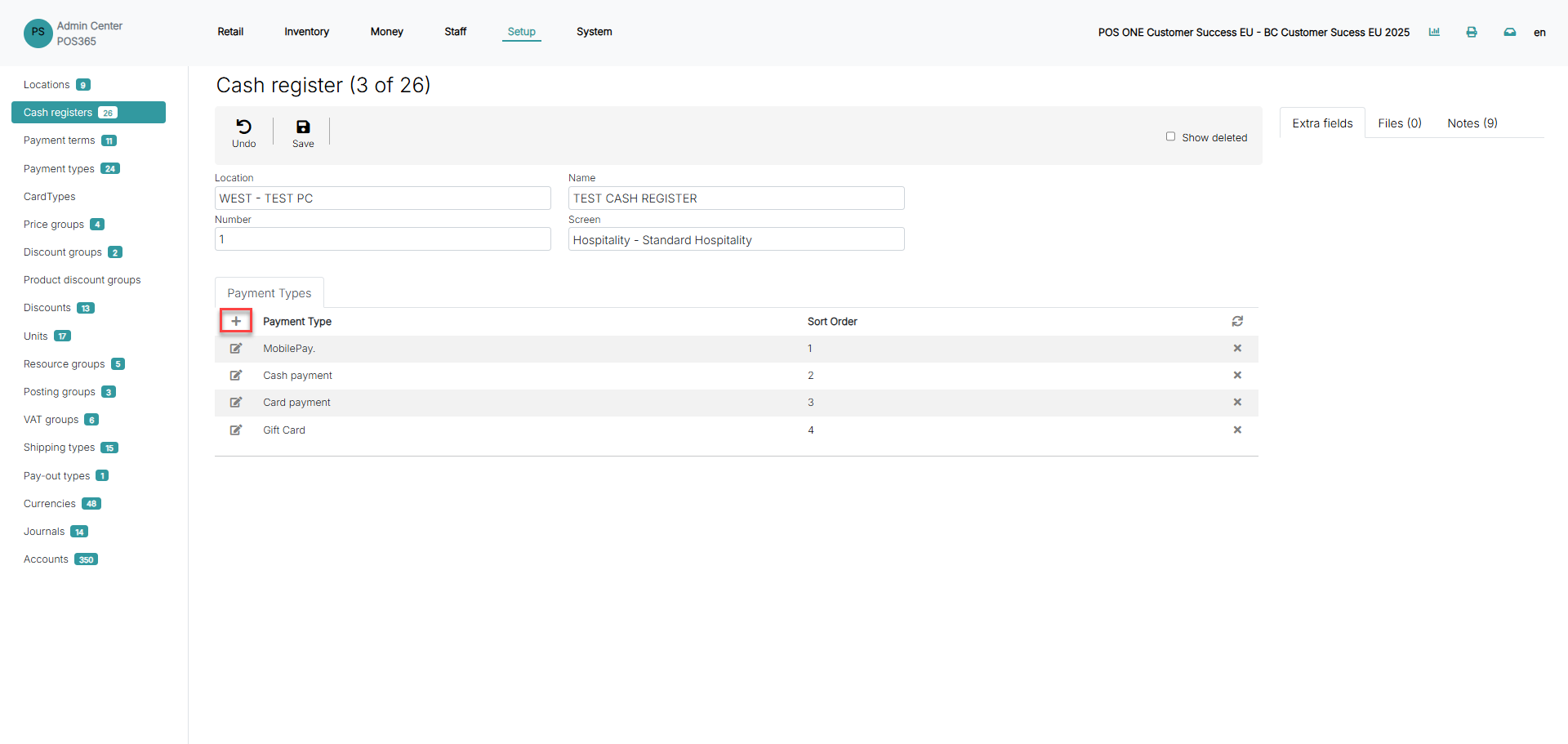
Task: Click the company name POS ONE Customer Success EU
Action: click(1254, 33)
